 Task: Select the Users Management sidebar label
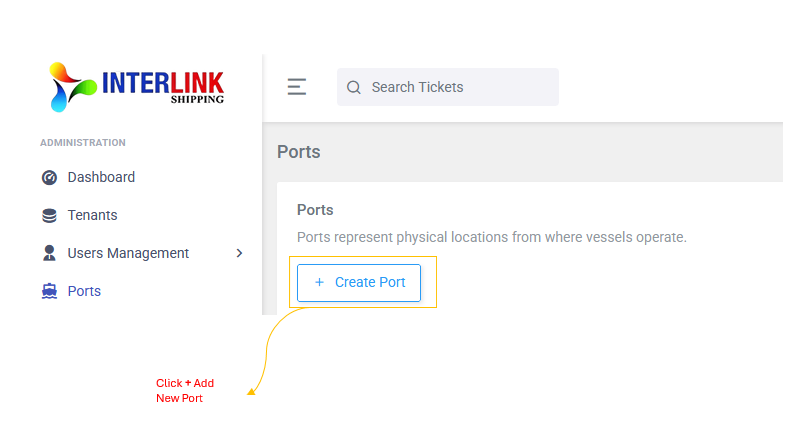[x=128, y=253]
